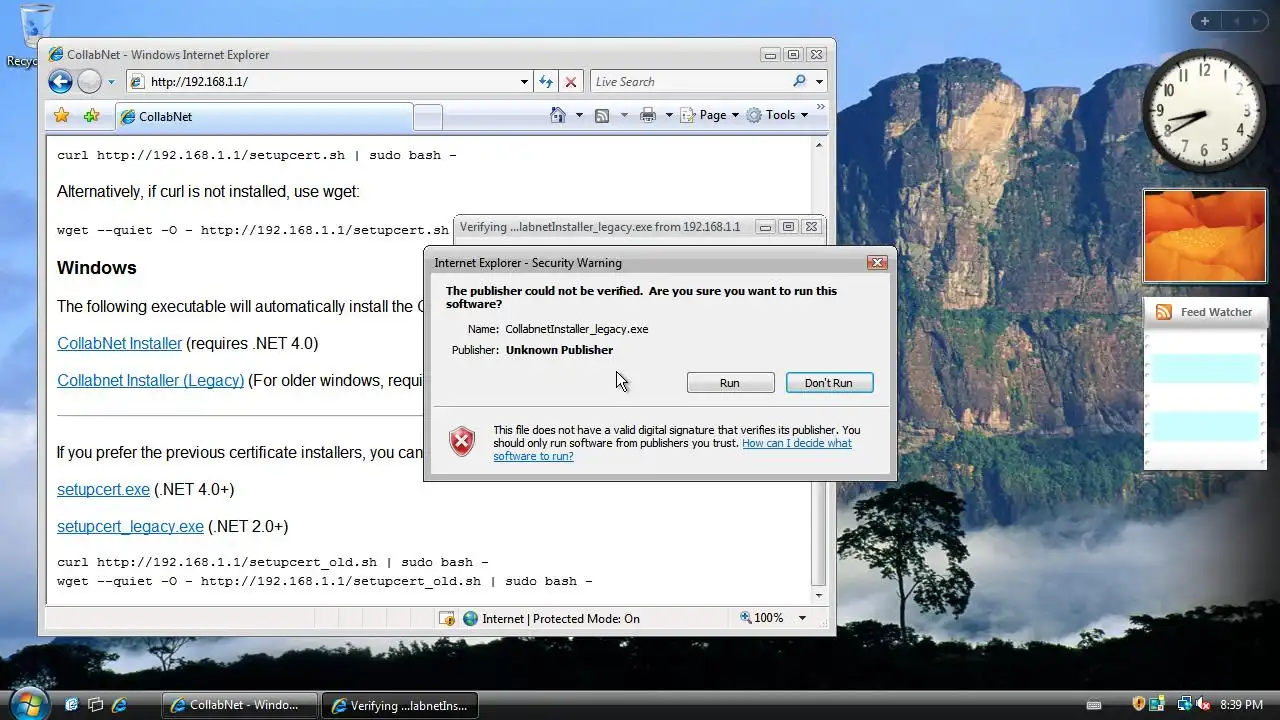Open the Favorites Center star icon
Viewport: 1280px width, 720px height.
click(x=61, y=116)
